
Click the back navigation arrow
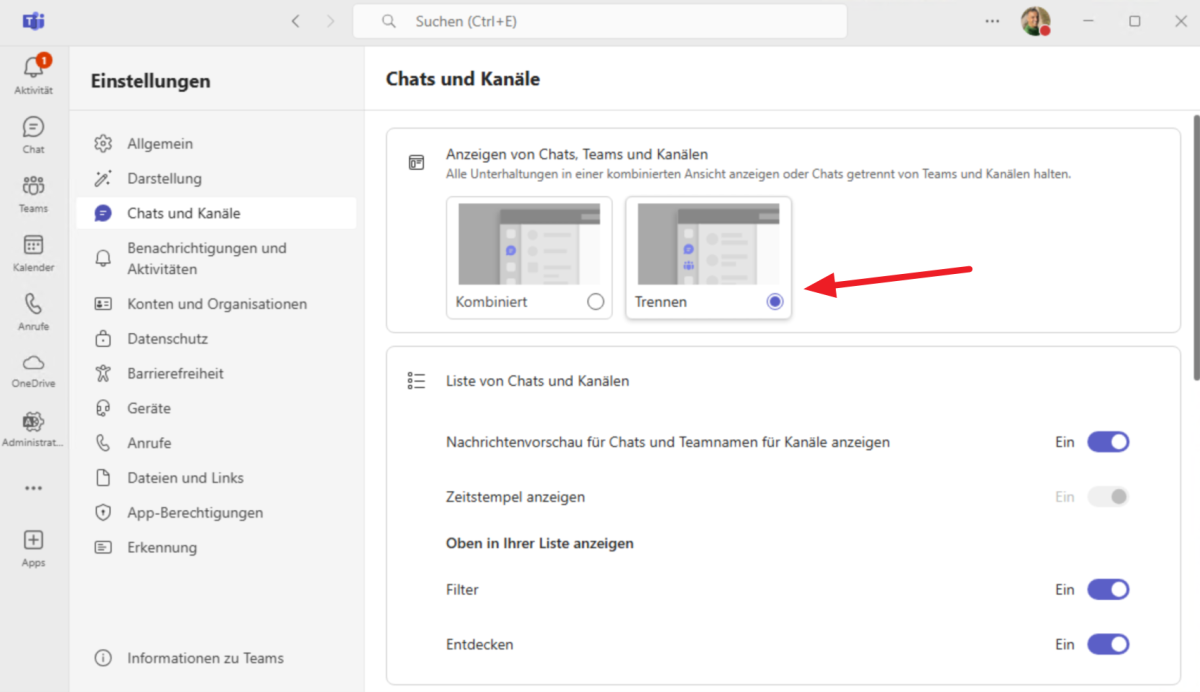(x=295, y=21)
